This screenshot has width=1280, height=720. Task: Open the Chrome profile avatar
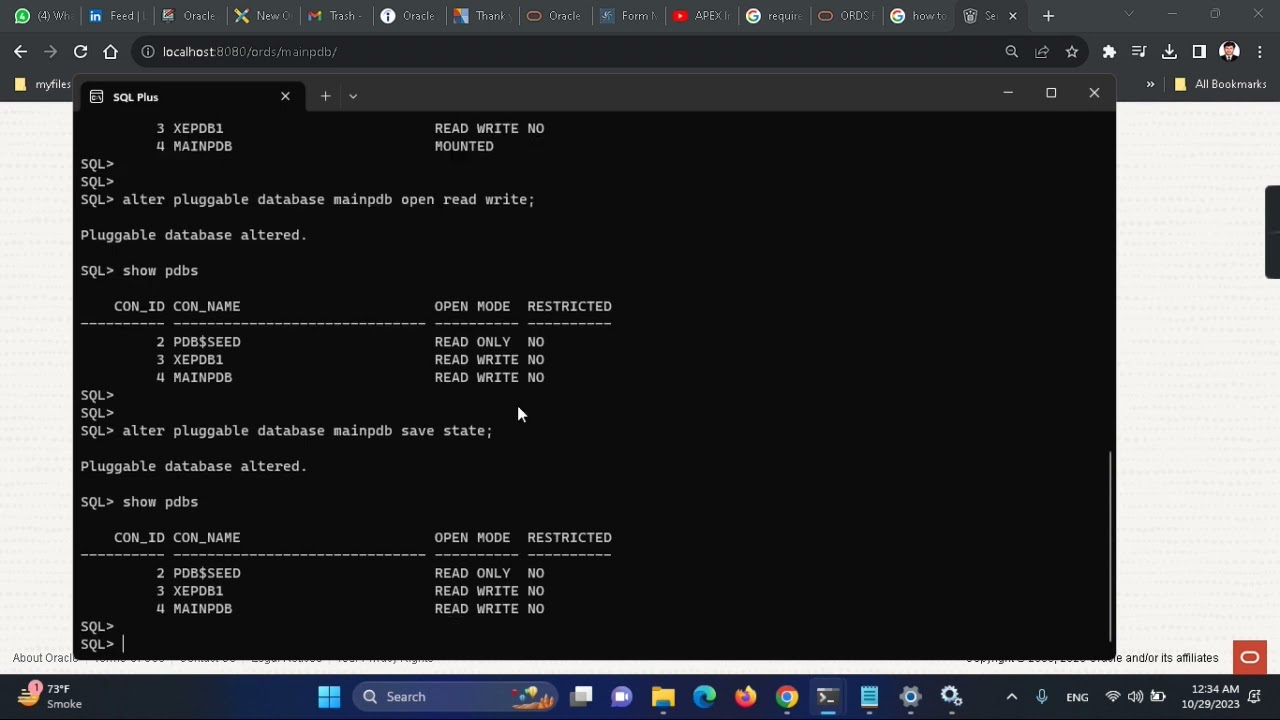pyautogui.click(x=1230, y=51)
